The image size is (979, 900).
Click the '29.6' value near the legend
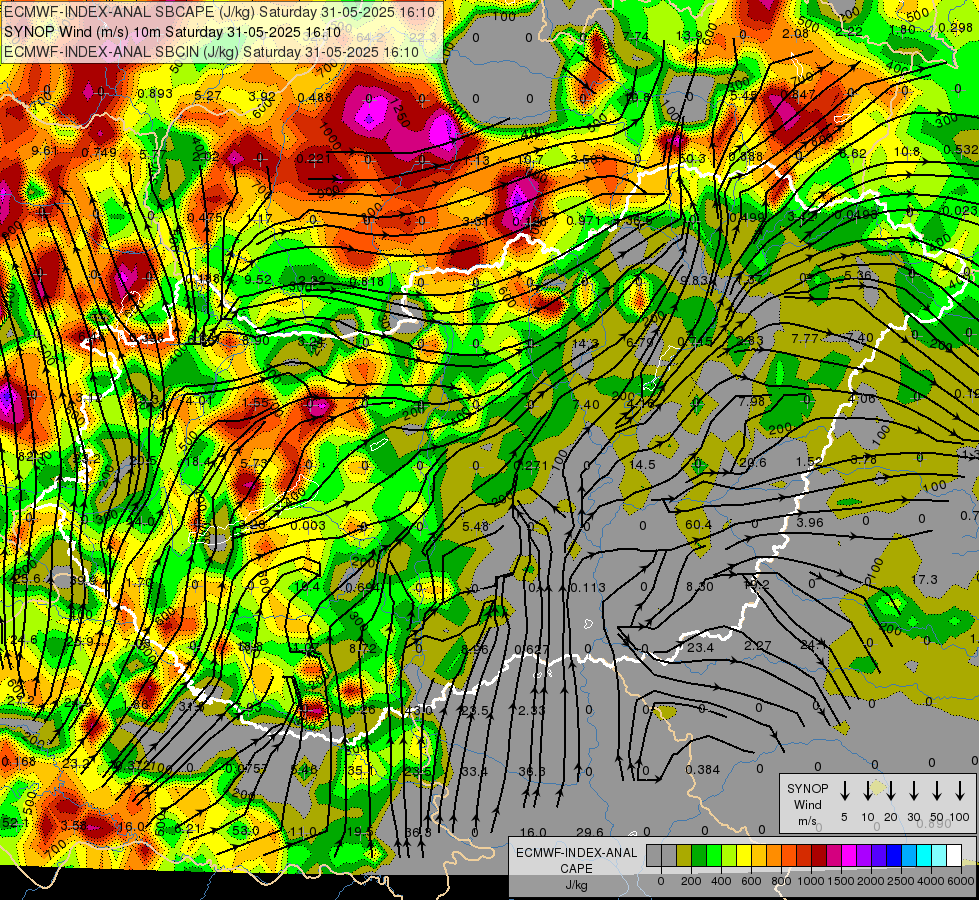point(589,832)
